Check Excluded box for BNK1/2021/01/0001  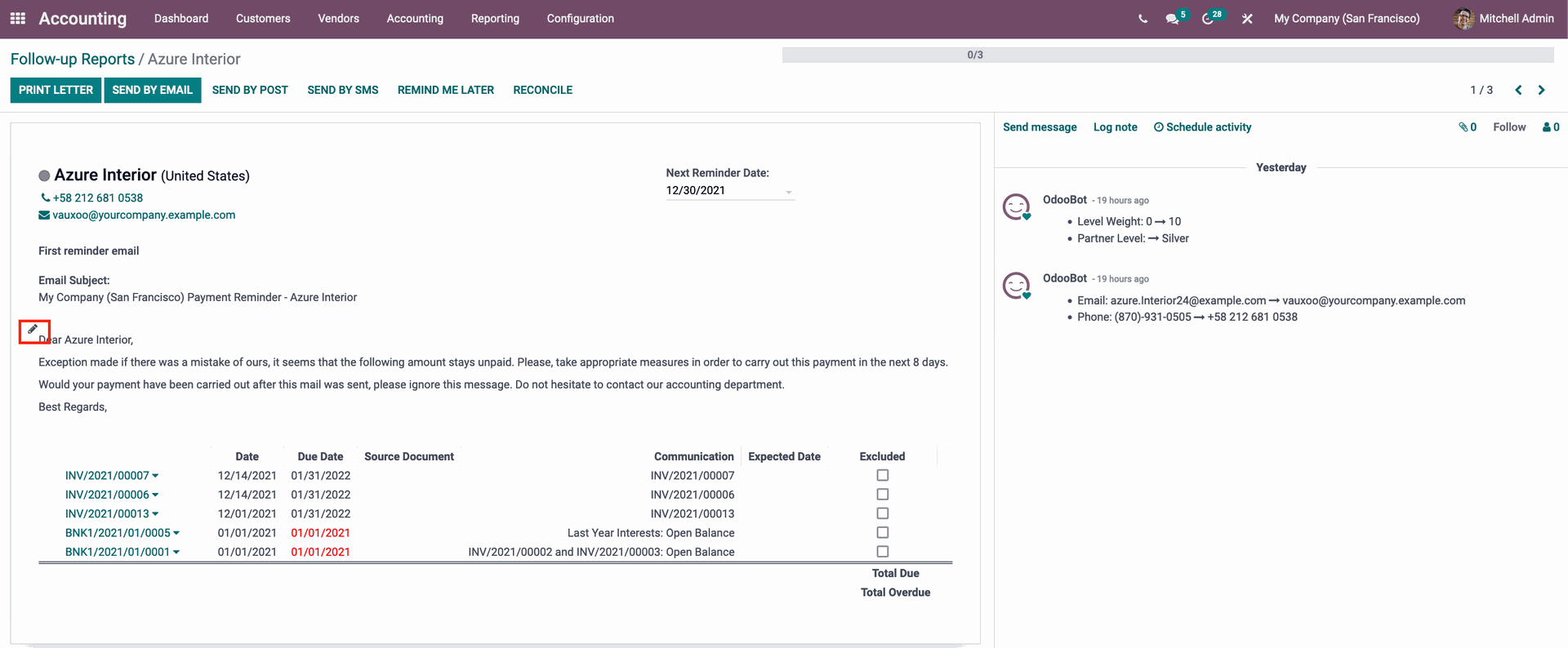[x=882, y=552]
